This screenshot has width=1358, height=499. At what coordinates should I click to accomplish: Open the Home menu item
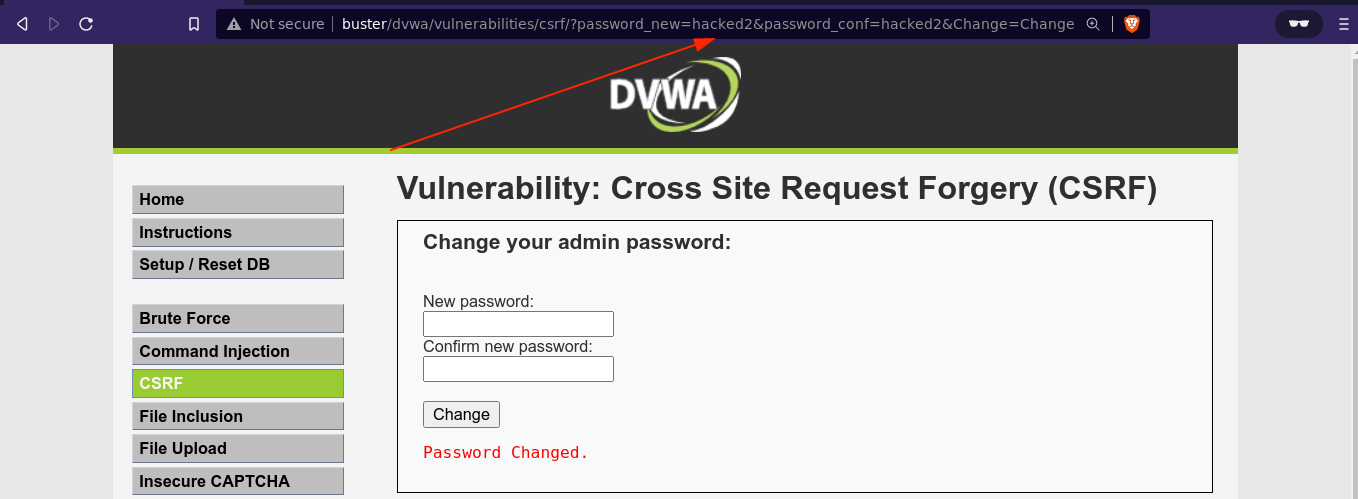coord(237,200)
